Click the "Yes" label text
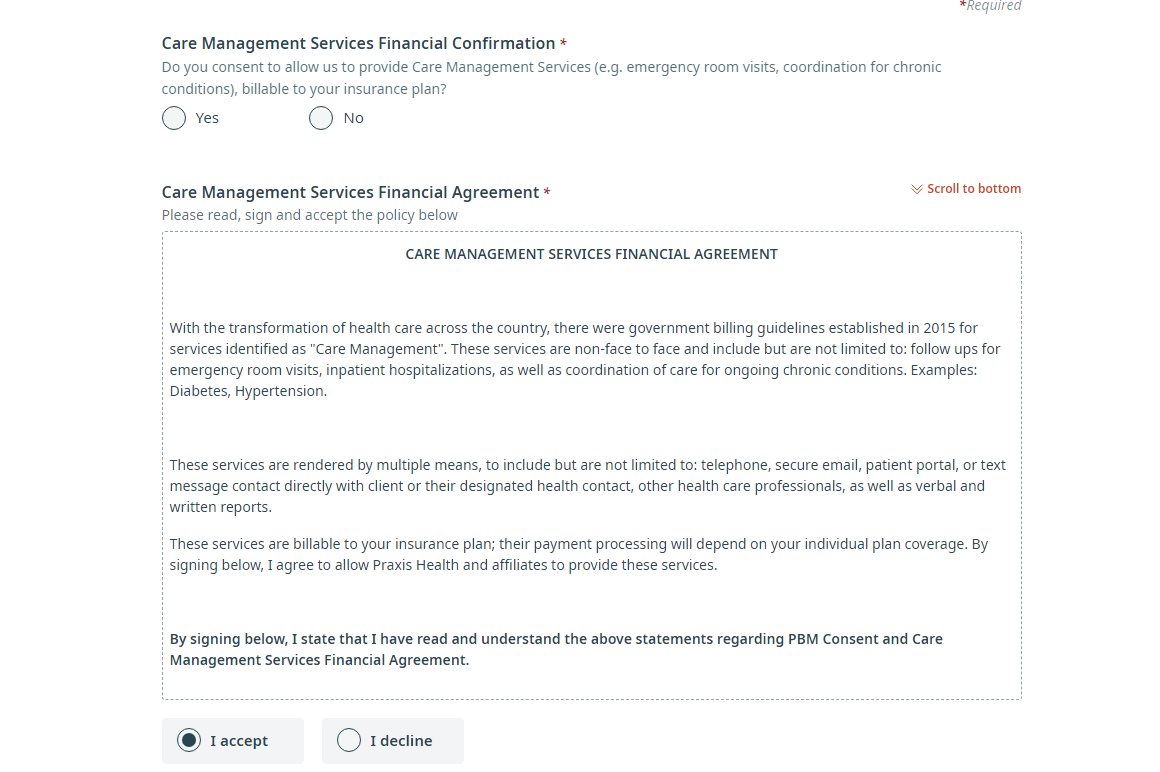This screenshot has height=772, width=1160. pos(207,118)
